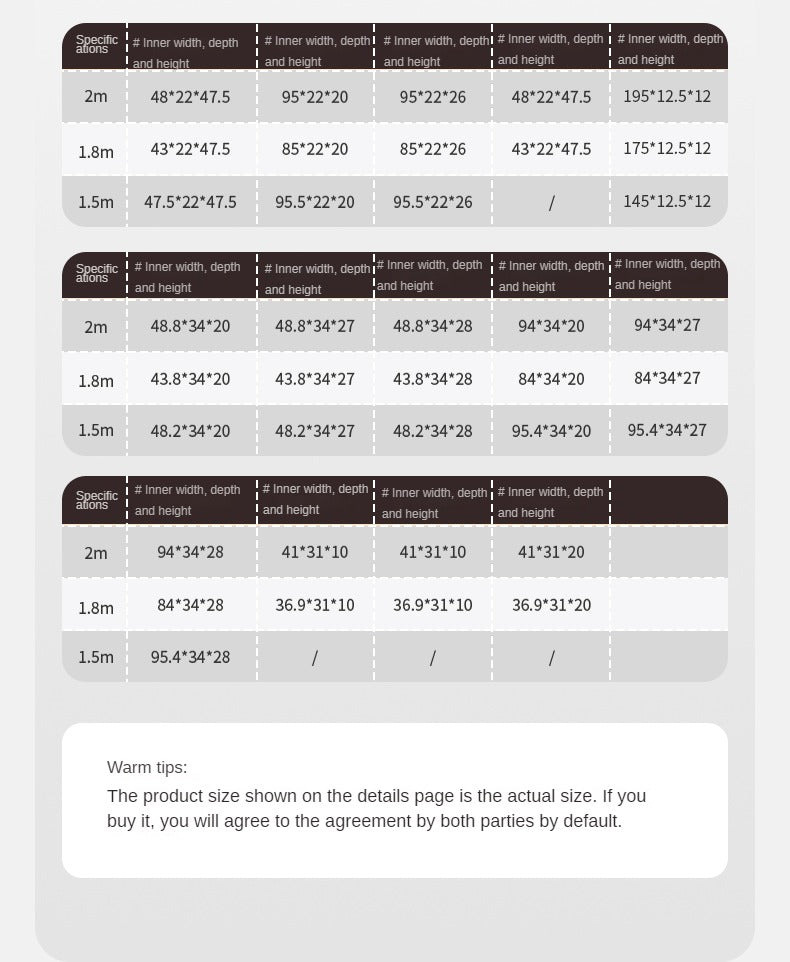The width and height of the screenshot is (790, 962).
Task: Click the 43.8*34*27 size value
Action: pos(315,379)
